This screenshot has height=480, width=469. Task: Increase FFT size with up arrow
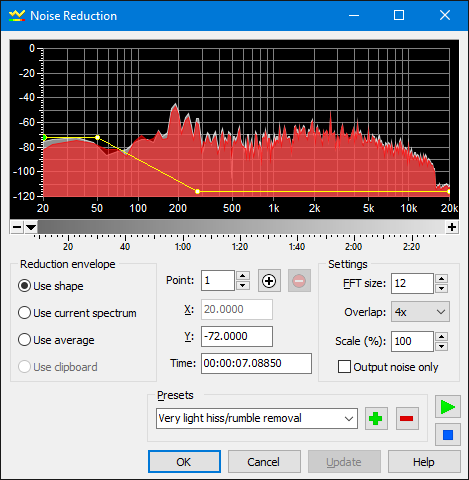click(x=442, y=279)
